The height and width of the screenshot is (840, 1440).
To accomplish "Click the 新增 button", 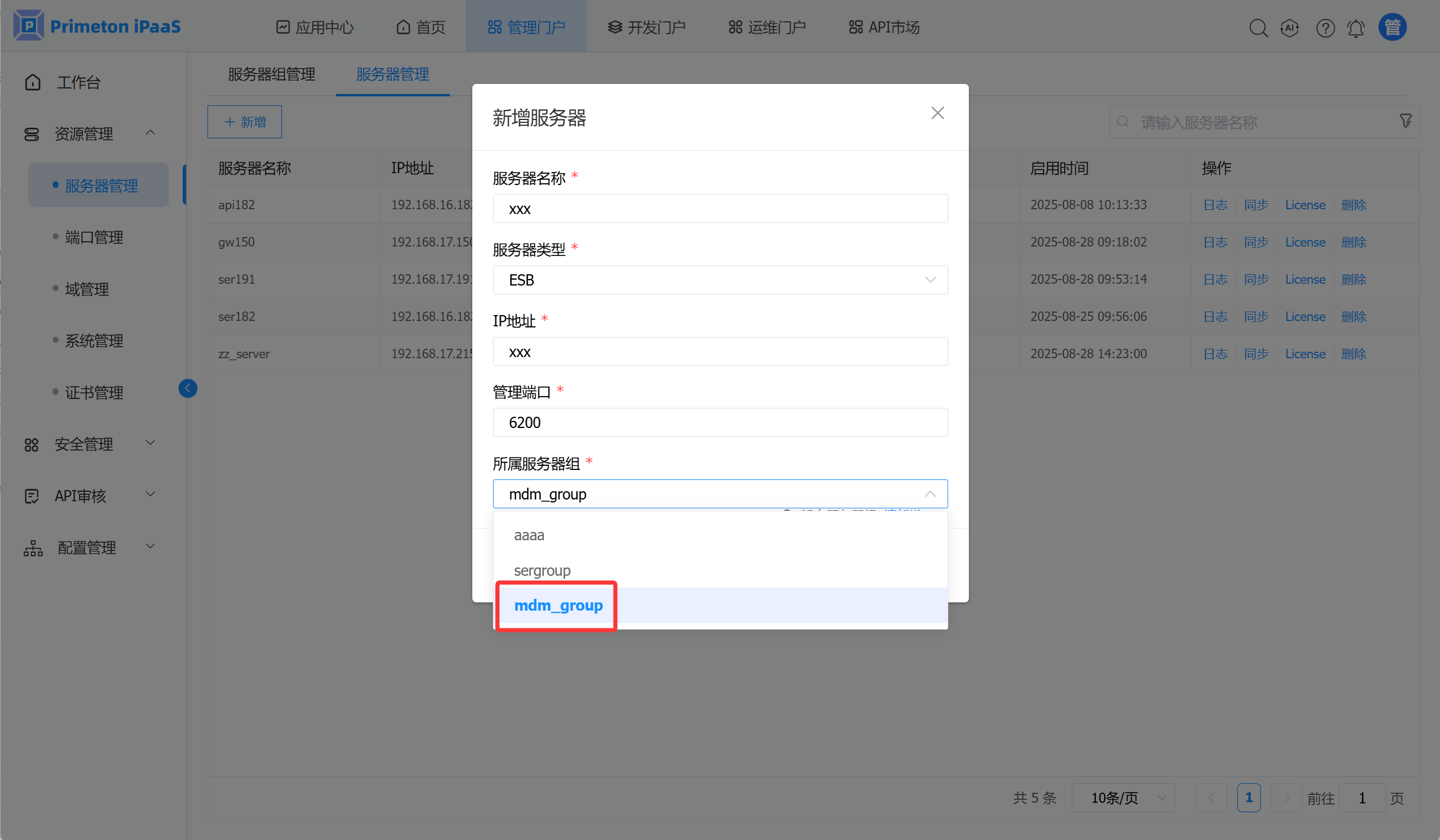I will pyautogui.click(x=245, y=122).
